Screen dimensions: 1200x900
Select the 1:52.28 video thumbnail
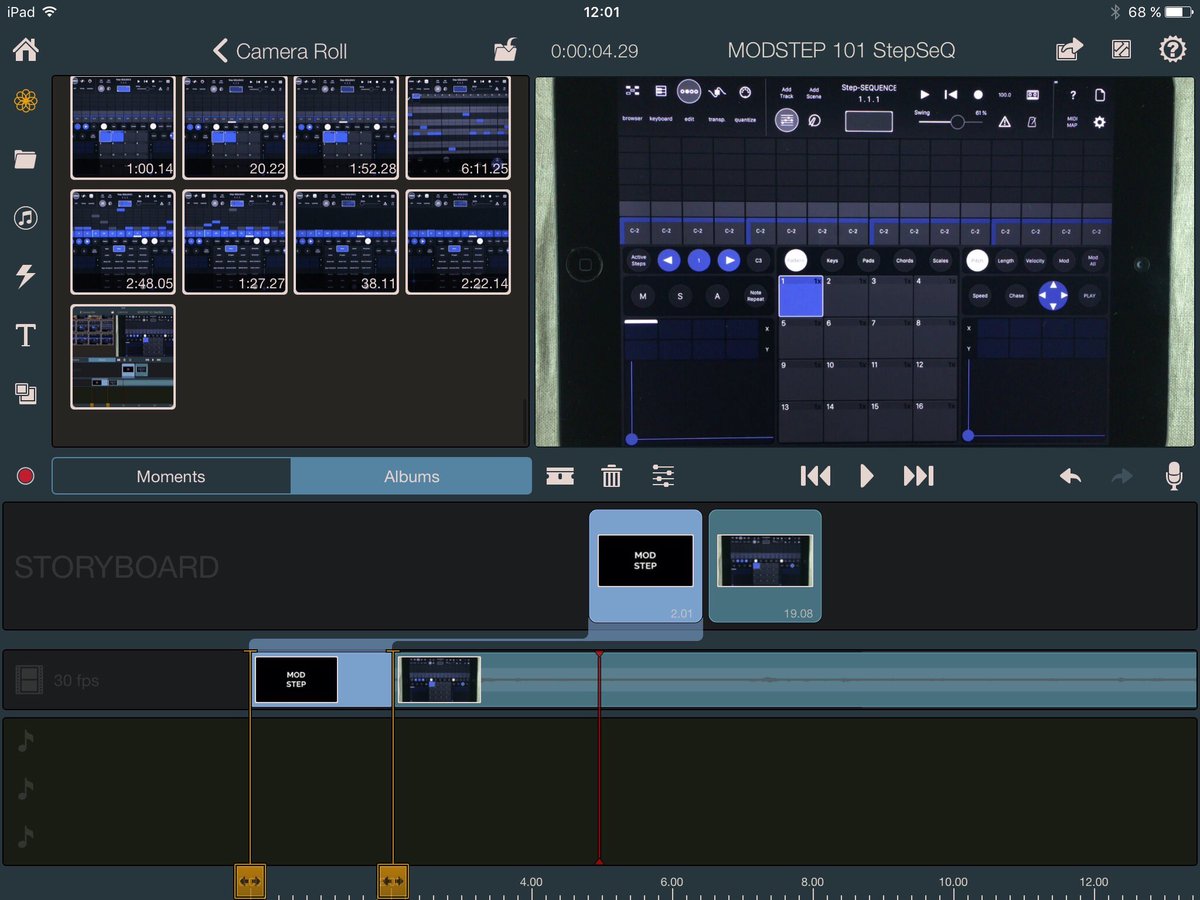347,128
